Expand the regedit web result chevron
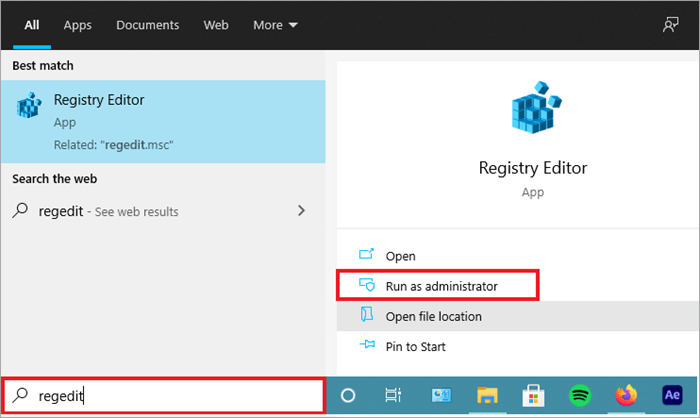Screen dimensions: 700x418 301,210
